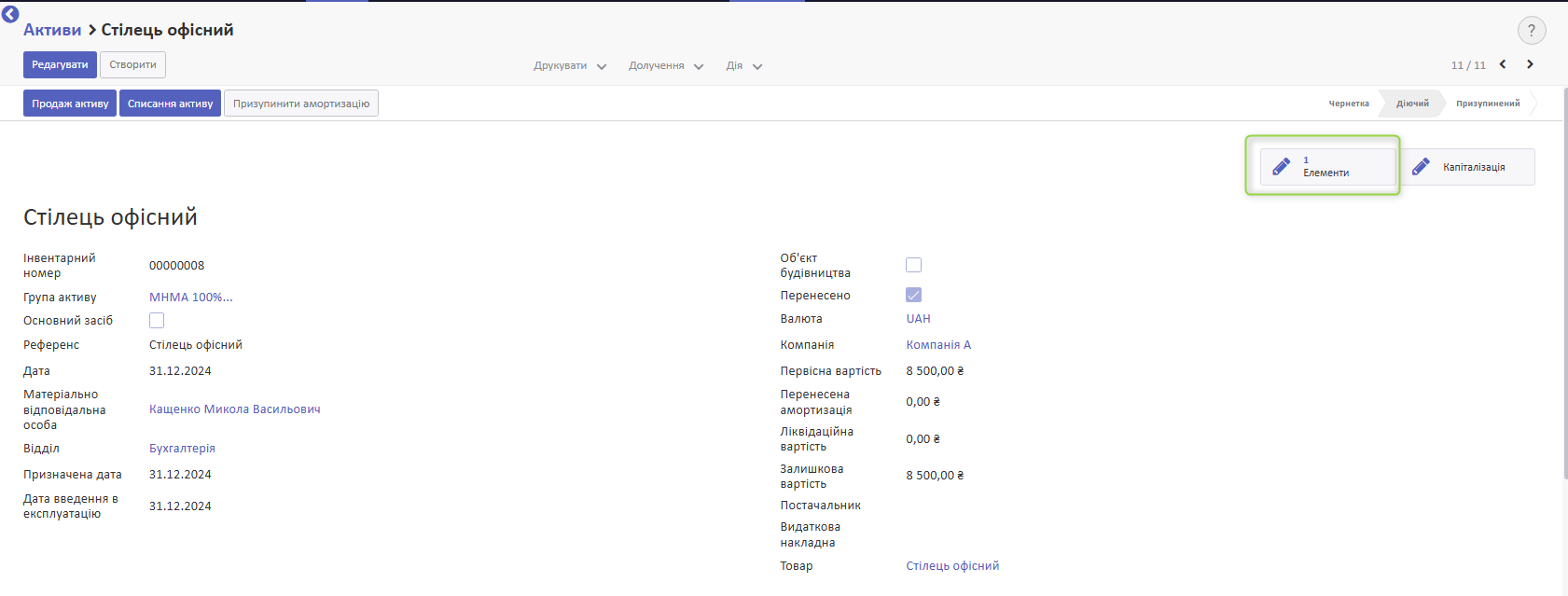Click the Ліквідаційна вартість value 0,00 ₴

coord(923,439)
